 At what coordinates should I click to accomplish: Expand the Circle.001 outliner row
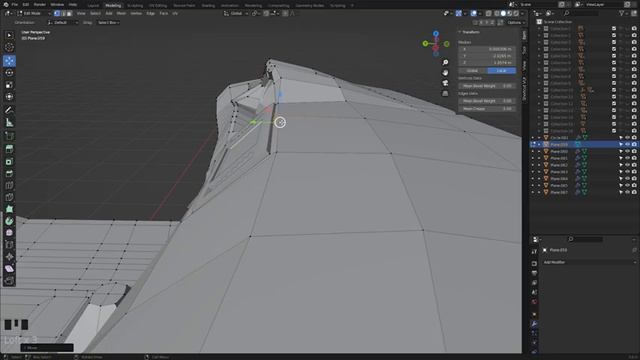pos(539,138)
